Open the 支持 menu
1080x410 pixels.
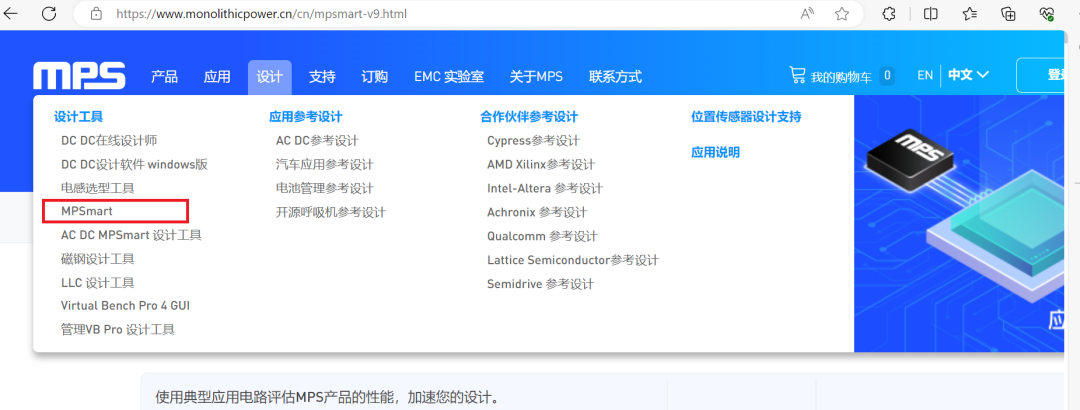coord(322,76)
